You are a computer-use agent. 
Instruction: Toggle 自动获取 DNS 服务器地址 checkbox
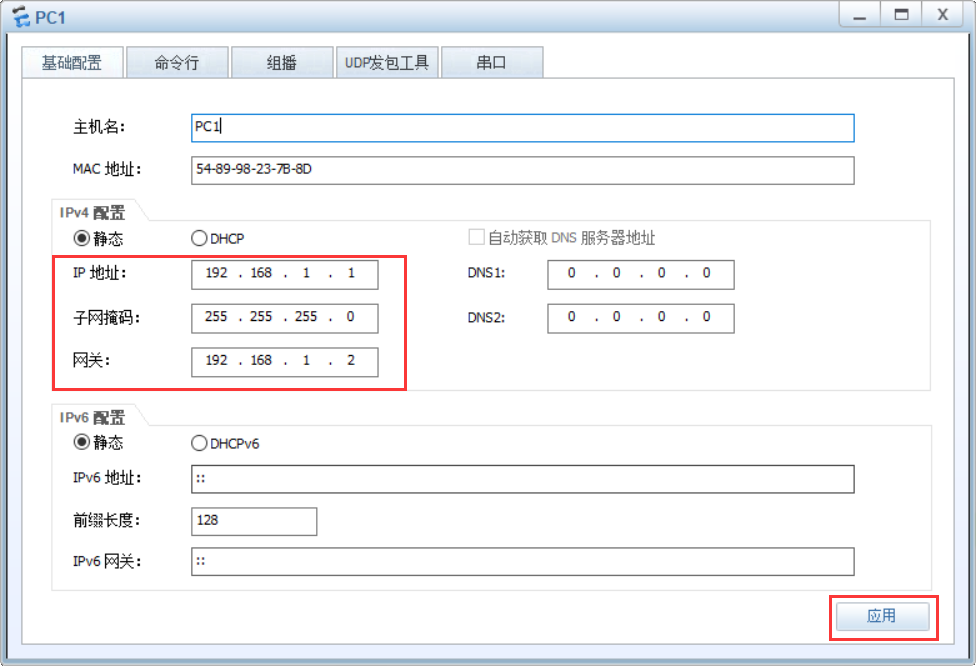point(476,237)
